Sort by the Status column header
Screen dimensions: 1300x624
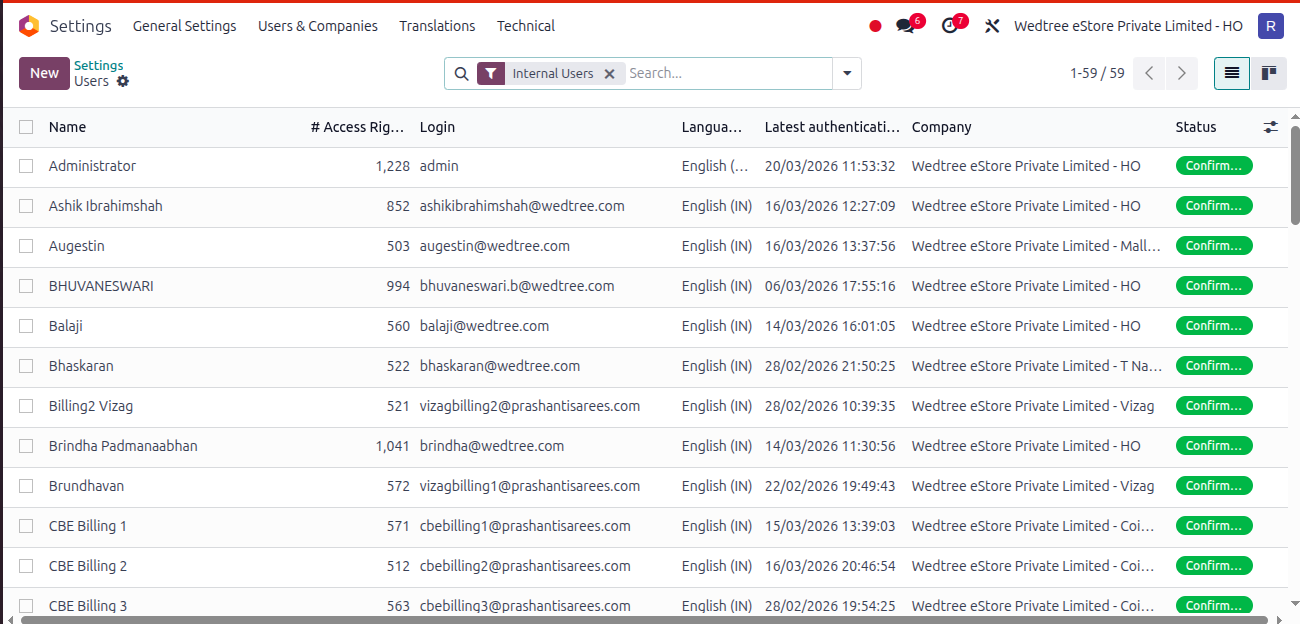1196,127
